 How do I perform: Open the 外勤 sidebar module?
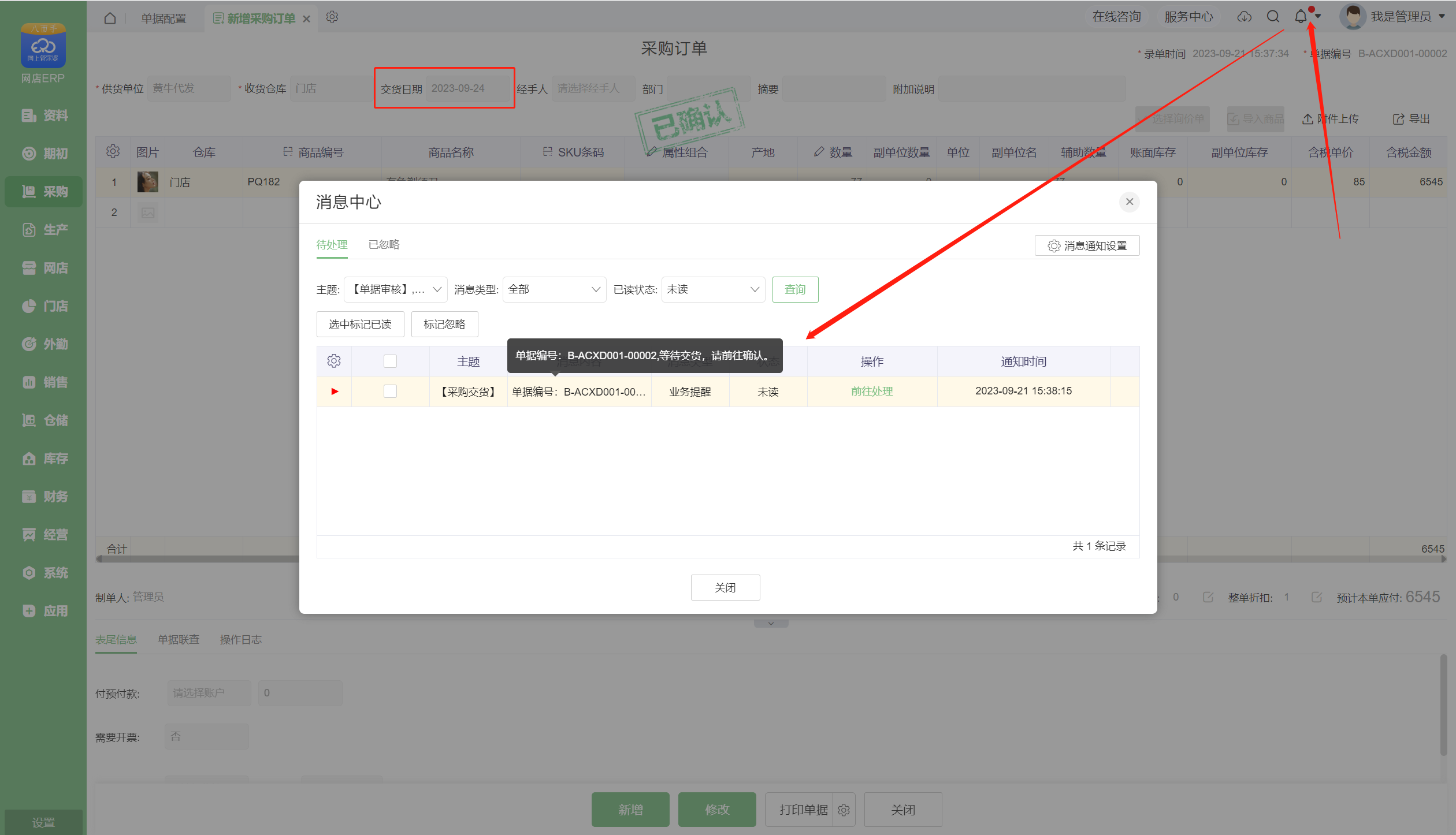(x=44, y=344)
